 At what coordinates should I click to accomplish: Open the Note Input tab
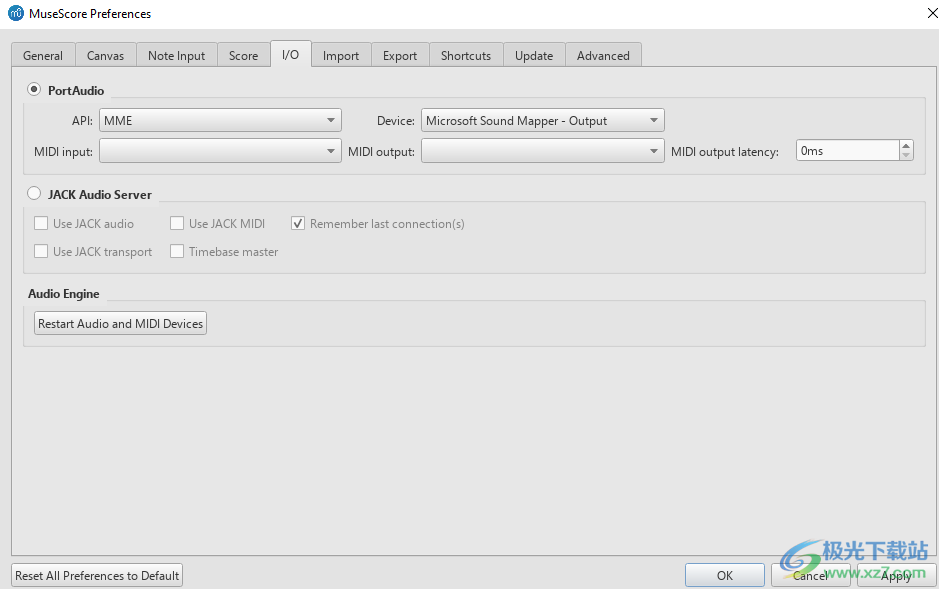176,56
